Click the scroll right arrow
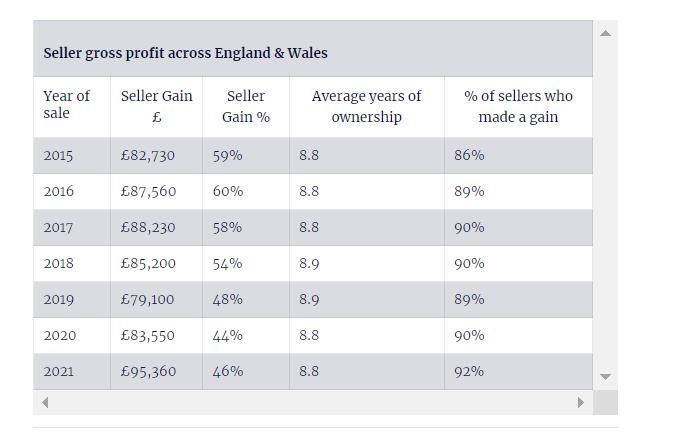This screenshot has height=439, width=682. 580,402
